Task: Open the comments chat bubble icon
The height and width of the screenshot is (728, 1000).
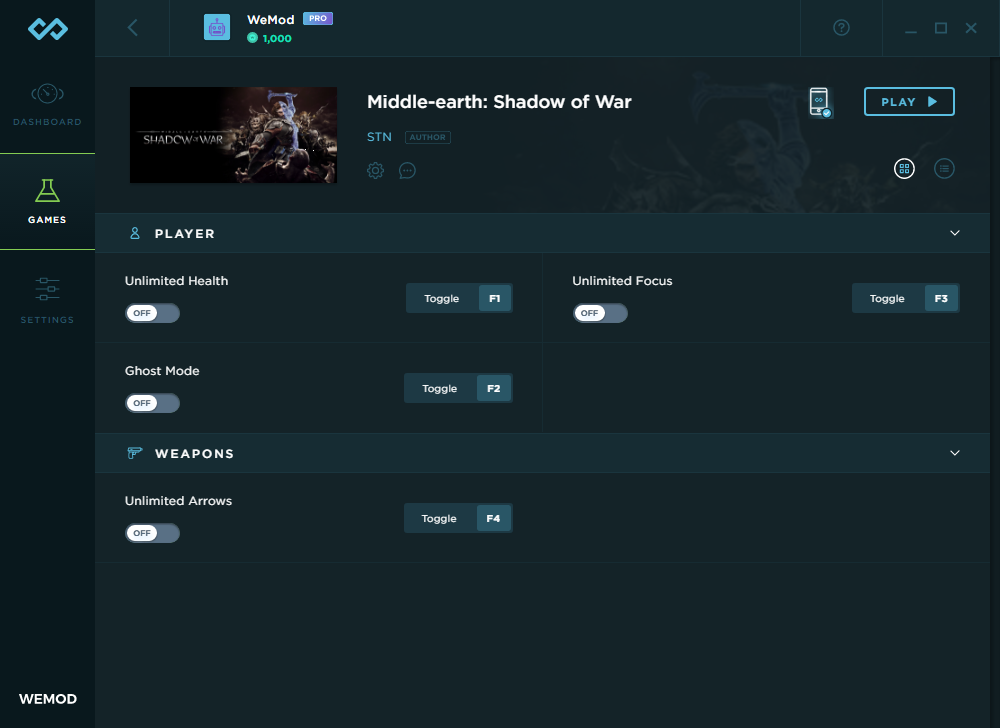Action: click(407, 170)
